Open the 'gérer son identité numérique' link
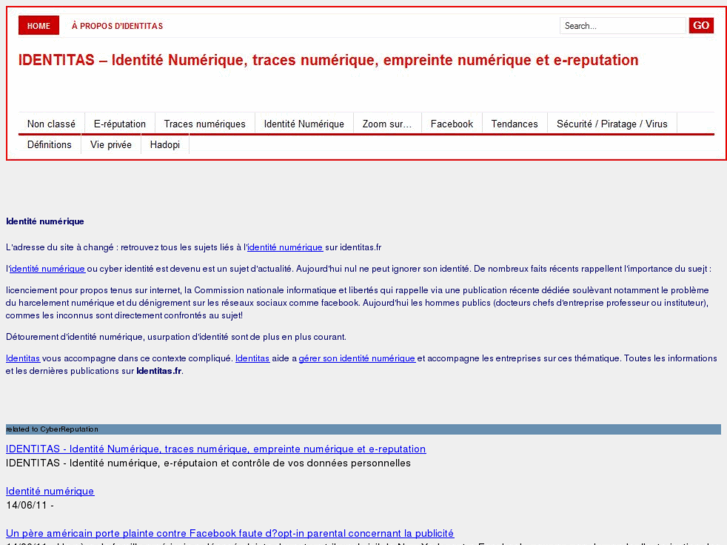727x545 pixels. point(357,358)
